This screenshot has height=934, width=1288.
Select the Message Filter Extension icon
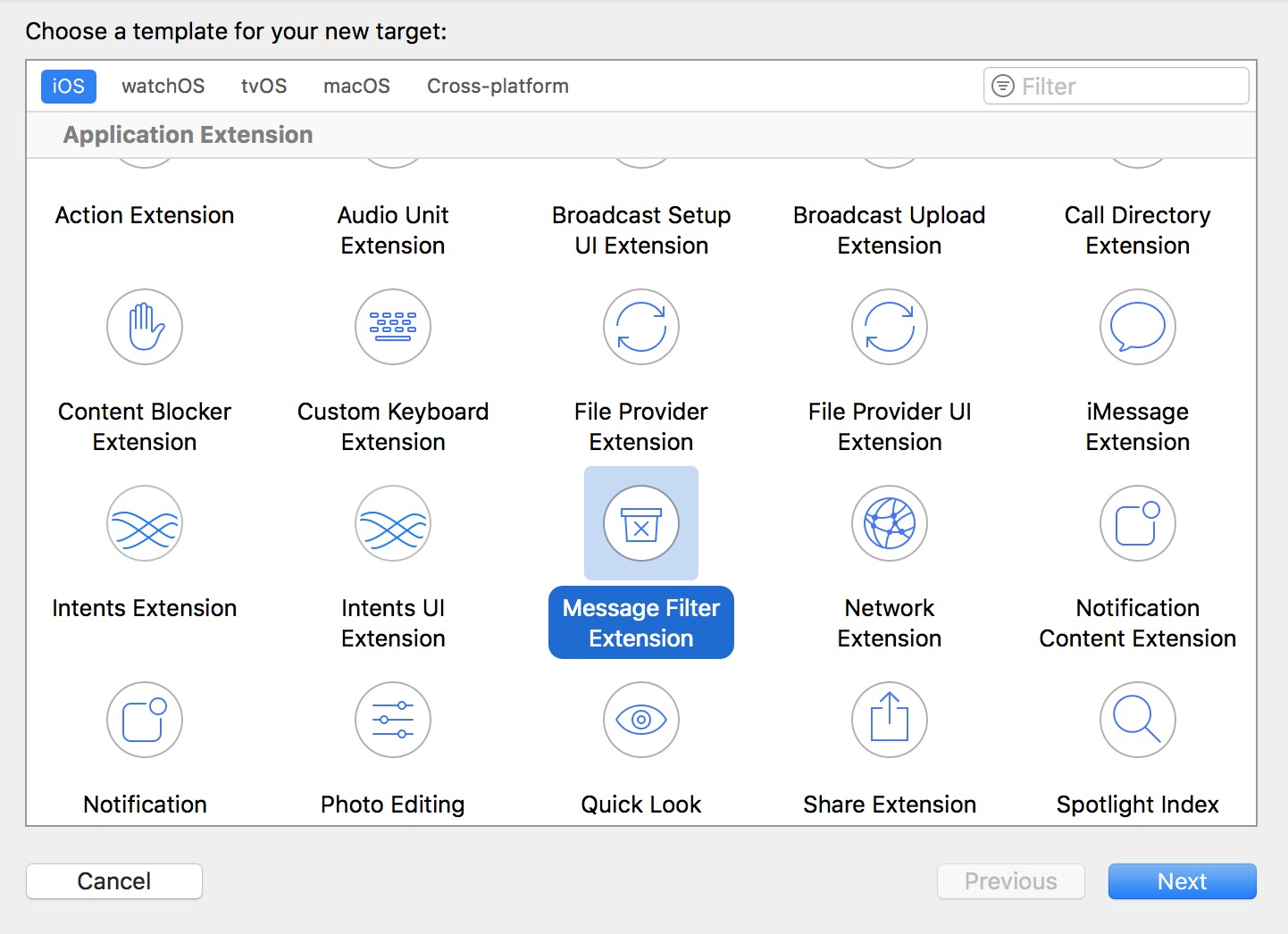pos(641,523)
